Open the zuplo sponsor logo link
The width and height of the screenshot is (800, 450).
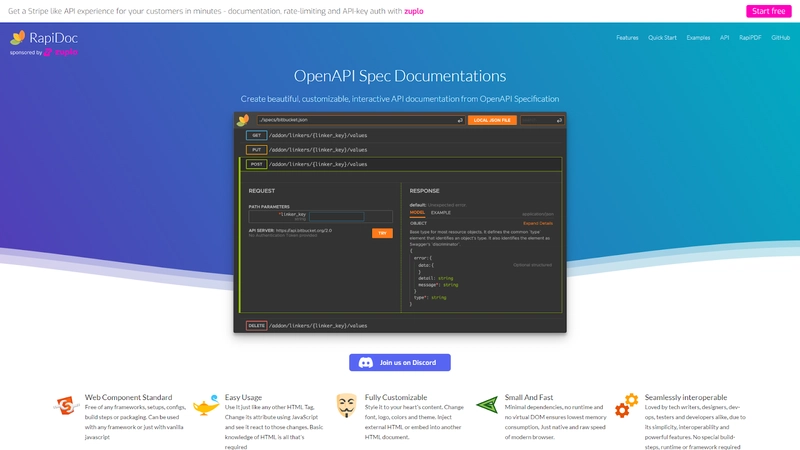(61, 52)
